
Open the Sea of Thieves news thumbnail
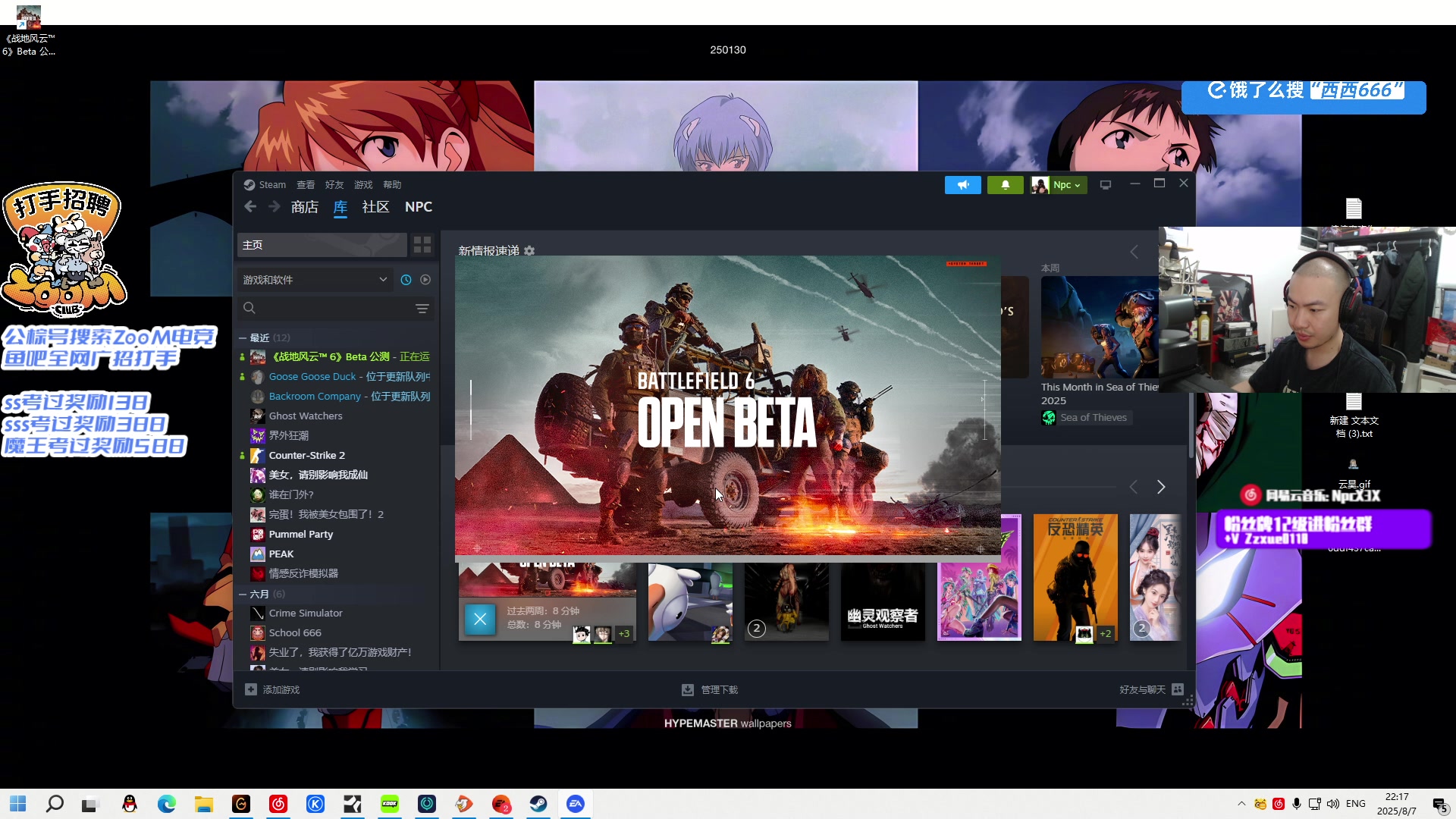(1100, 327)
